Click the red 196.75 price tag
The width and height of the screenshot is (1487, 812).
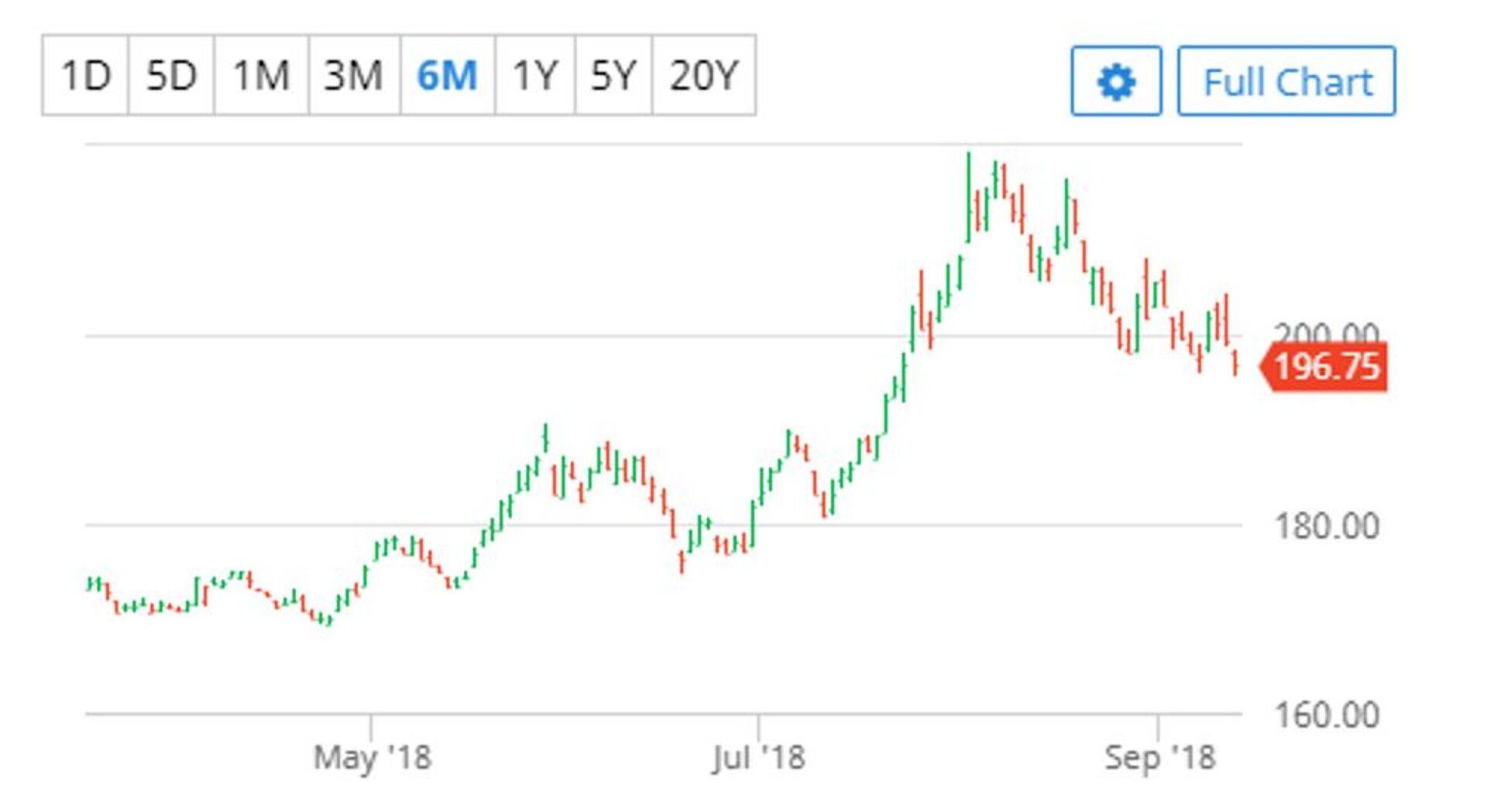pos(1326,367)
